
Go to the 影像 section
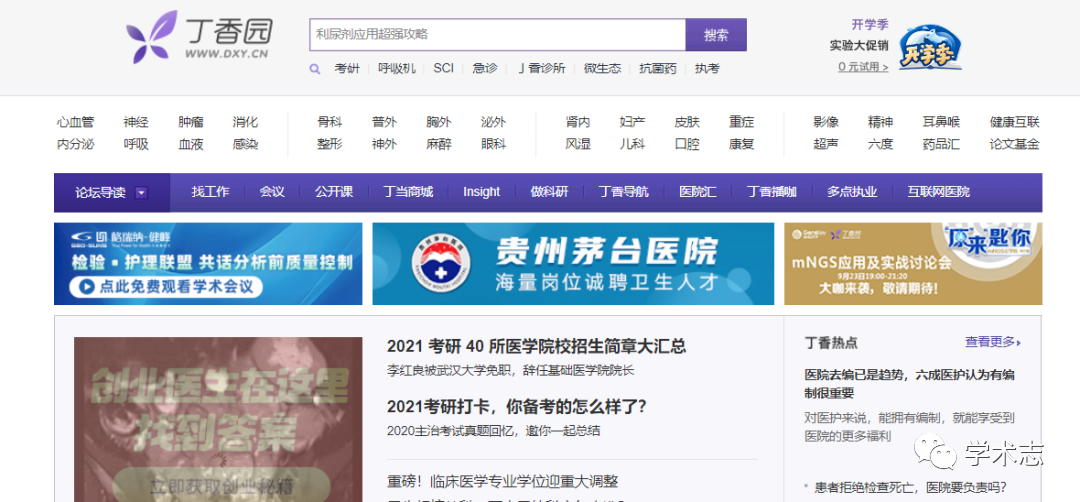(826, 123)
